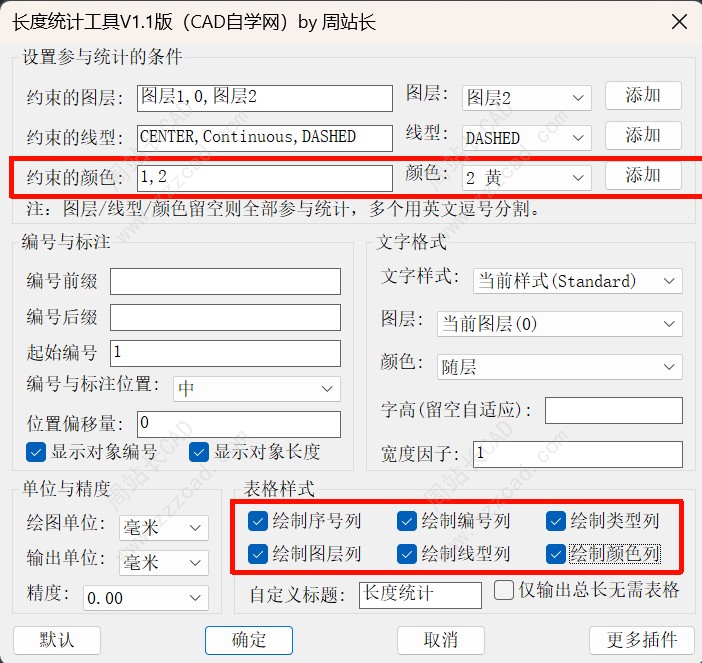The height and width of the screenshot is (663, 702).
Task: Toggle the 显示对象编号 checkbox
Action: tap(37, 452)
